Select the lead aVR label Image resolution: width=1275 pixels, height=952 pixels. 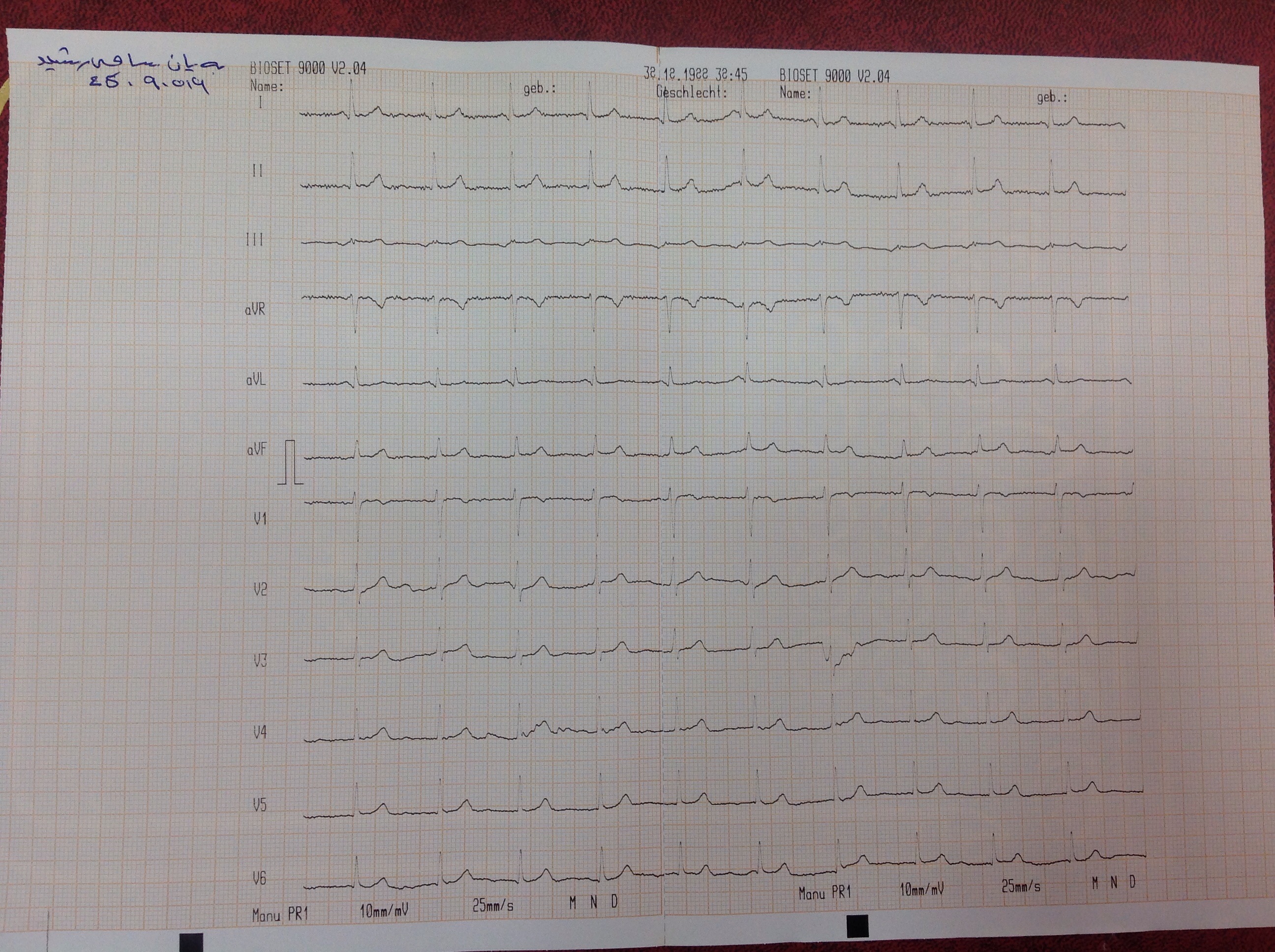tap(255, 310)
